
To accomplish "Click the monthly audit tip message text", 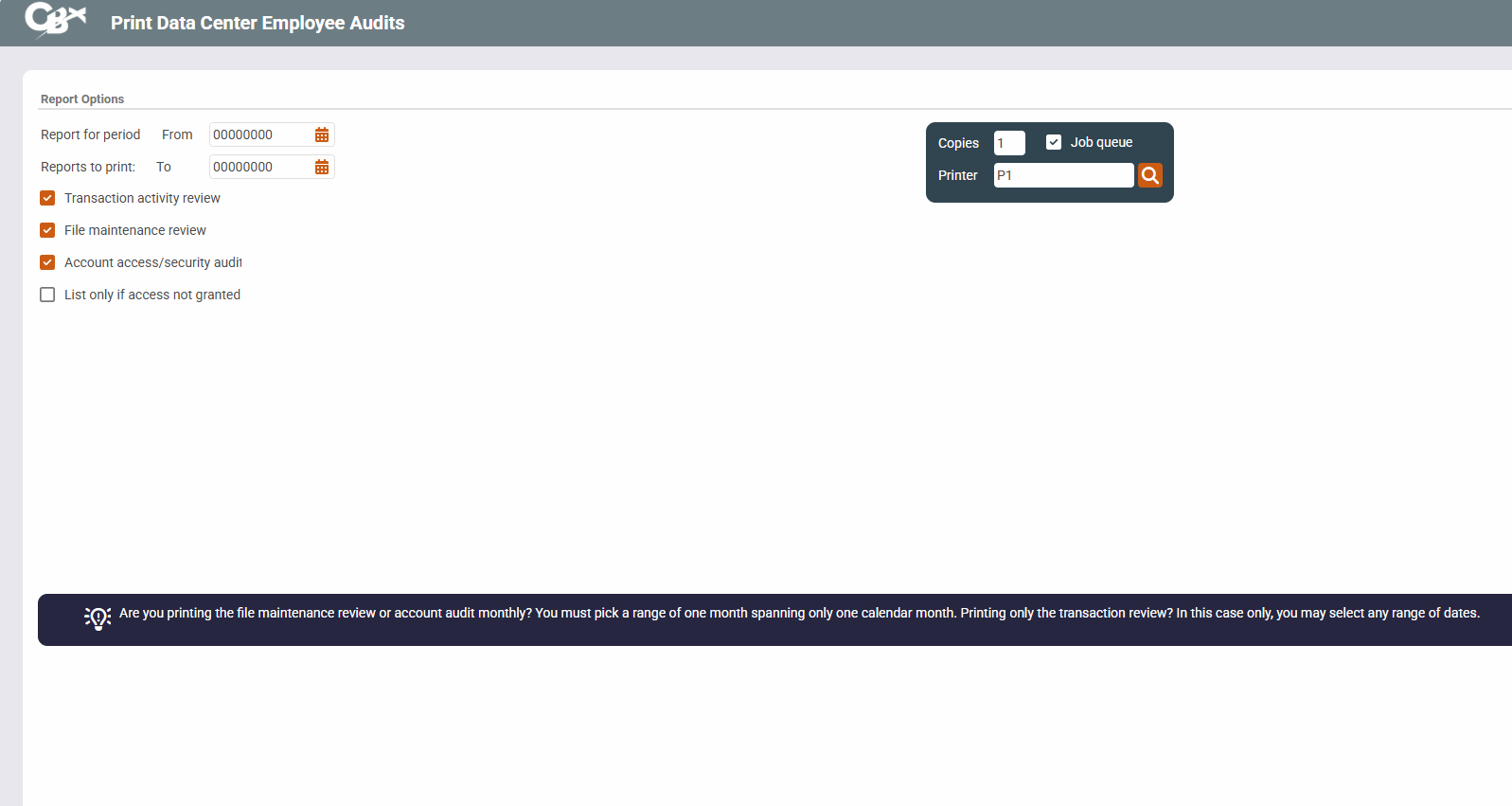I will pos(798,614).
